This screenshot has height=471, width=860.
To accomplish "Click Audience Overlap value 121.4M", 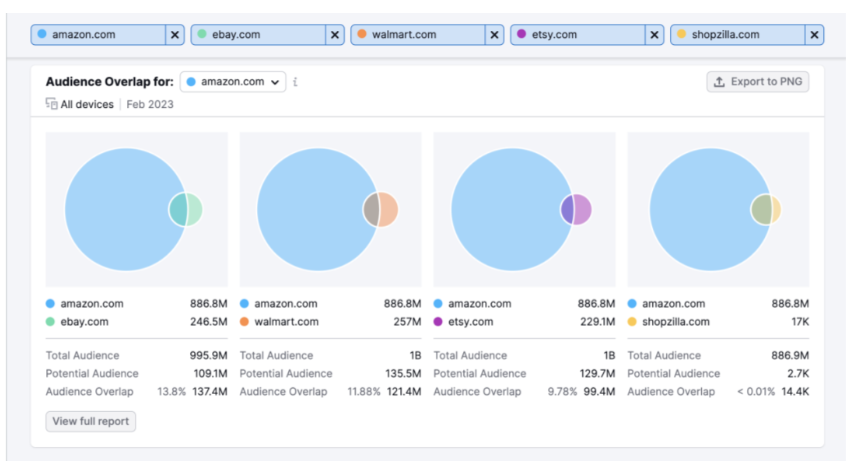I will (404, 391).
